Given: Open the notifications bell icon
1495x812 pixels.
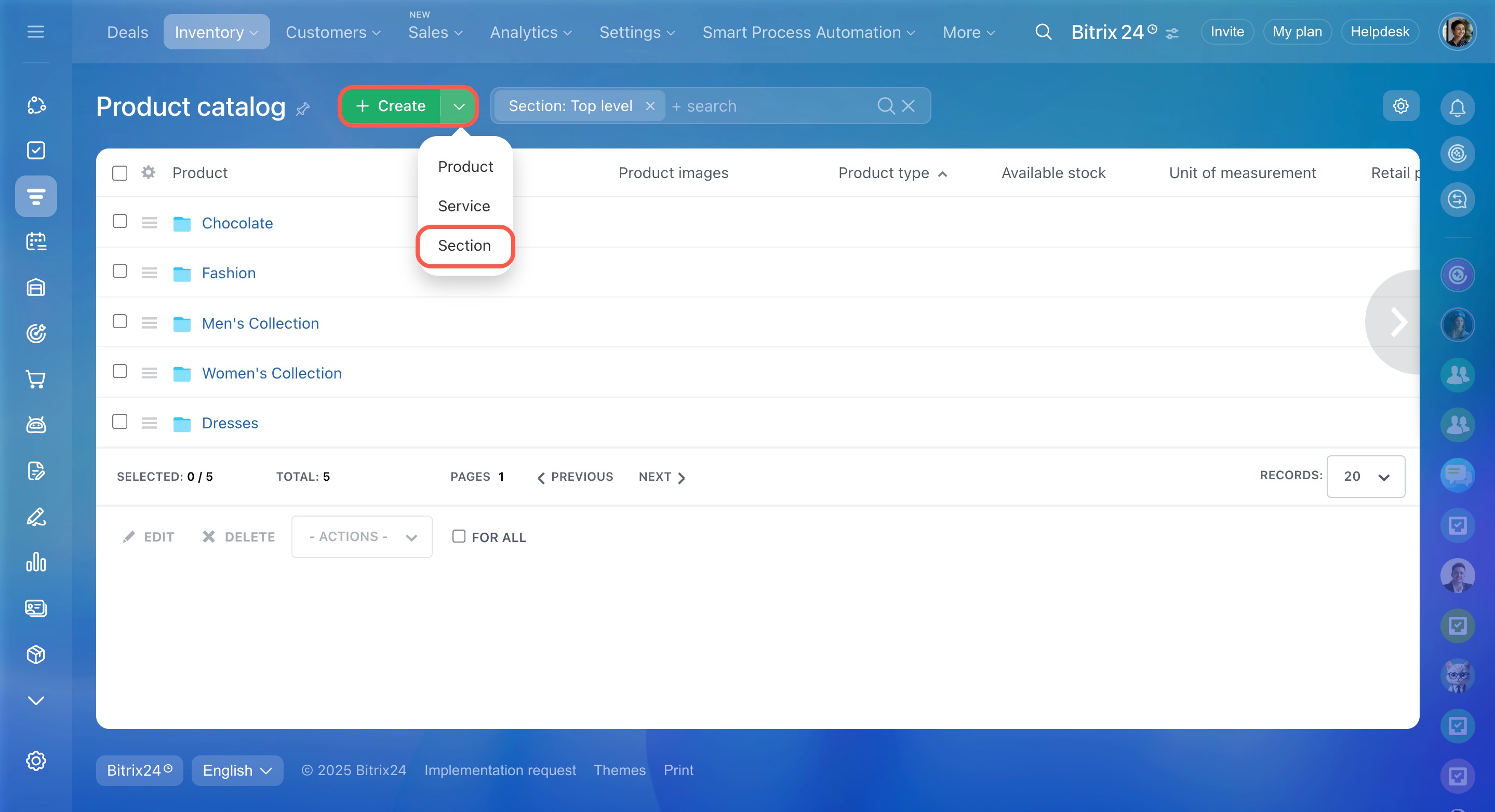Looking at the screenshot, I should (x=1457, y=107).
